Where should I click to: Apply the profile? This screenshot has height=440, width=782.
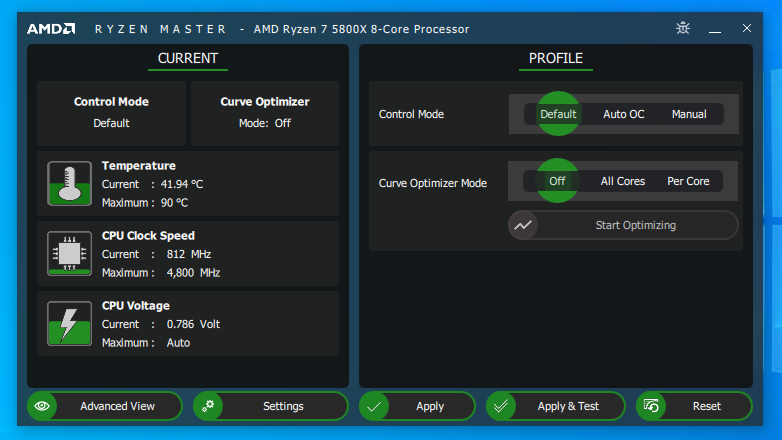(x=417, y=406)
